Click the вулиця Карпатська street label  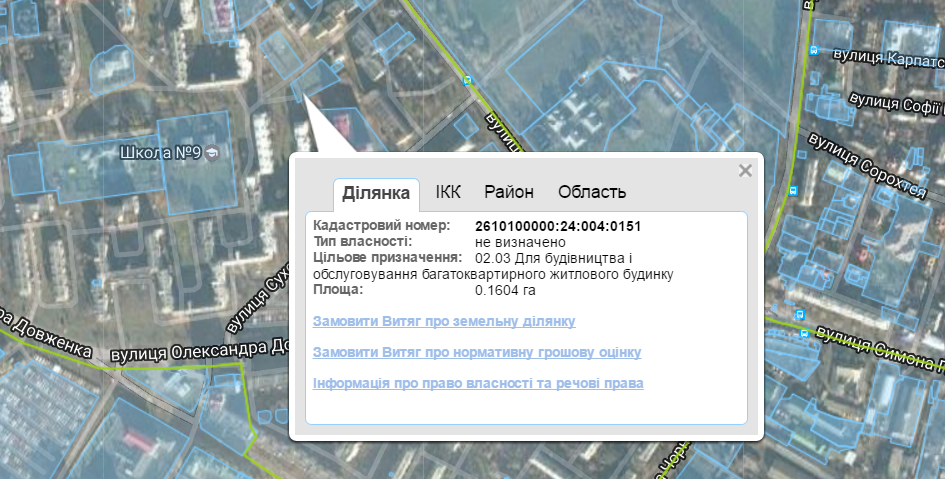point(889,59)
